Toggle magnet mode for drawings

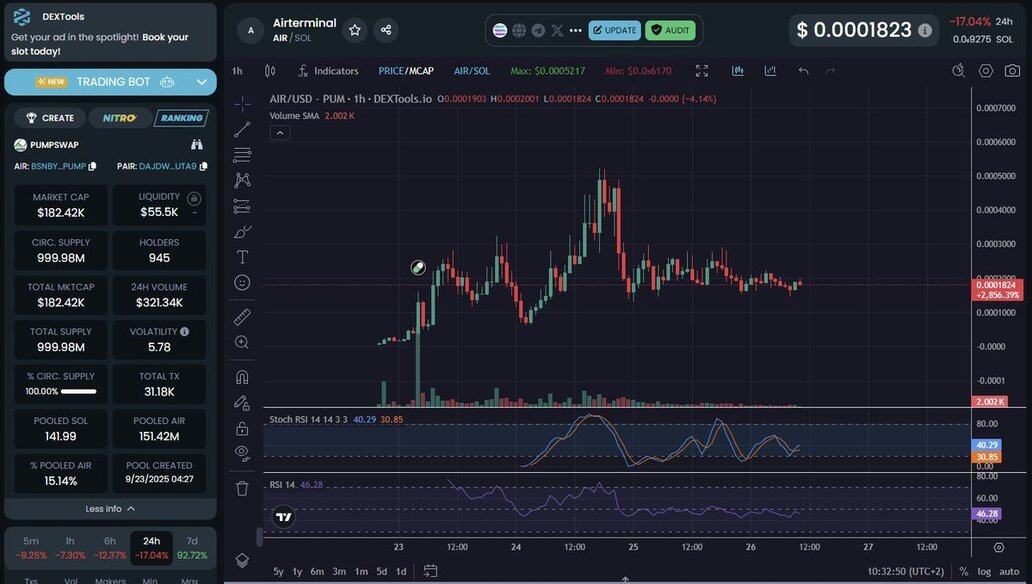click(242, 377)
